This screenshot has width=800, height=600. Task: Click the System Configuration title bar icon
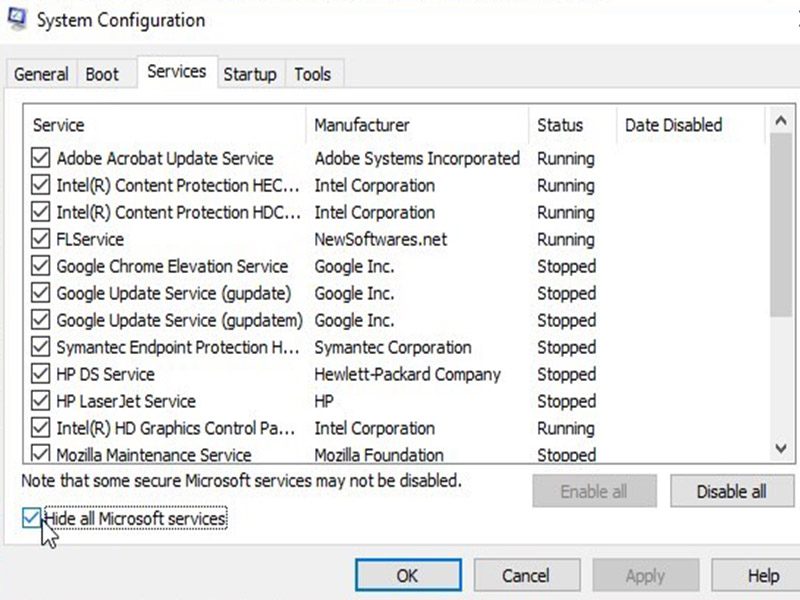(16, 19)
